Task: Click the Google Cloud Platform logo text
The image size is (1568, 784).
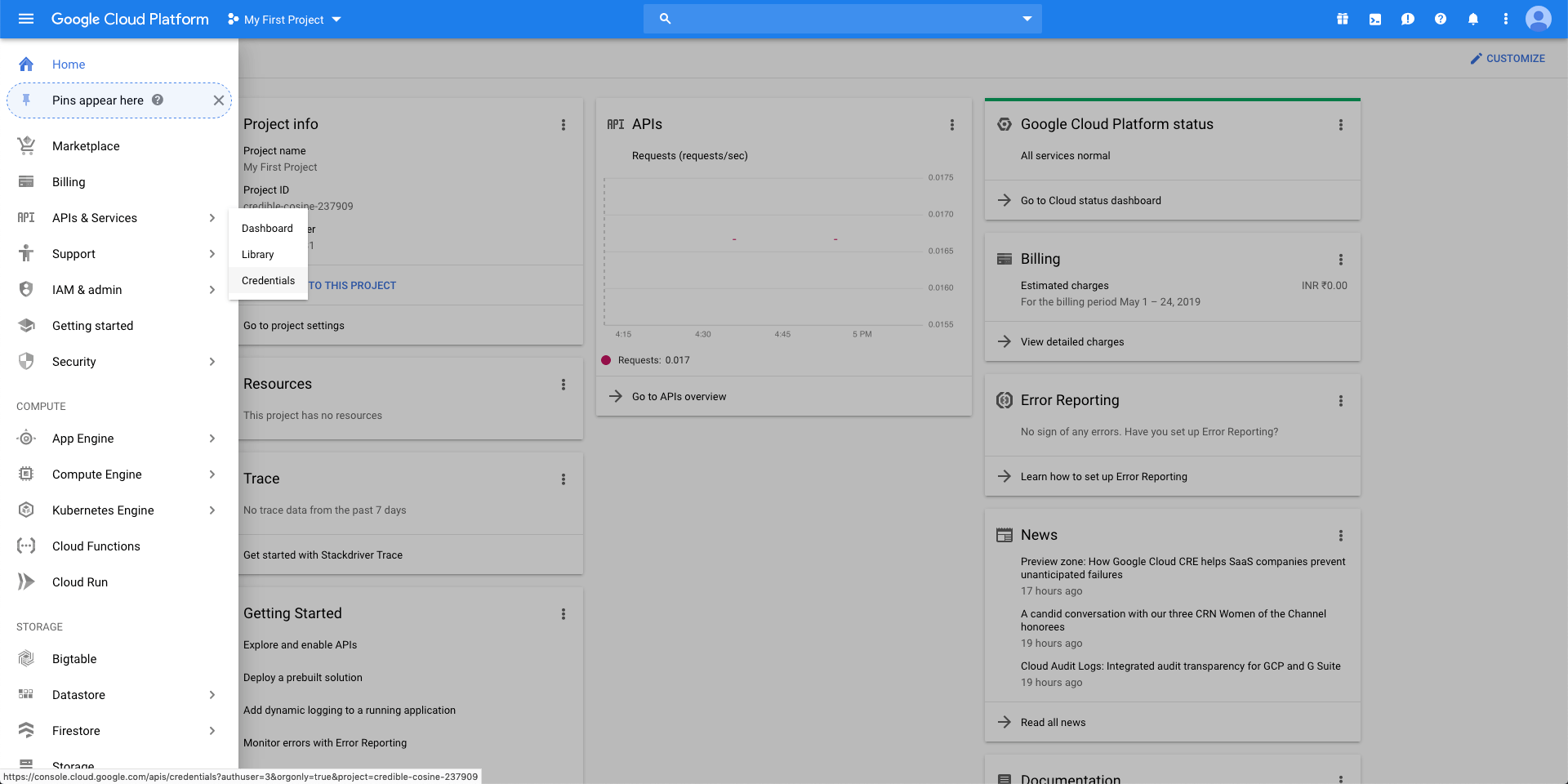Action: point(130,19)
